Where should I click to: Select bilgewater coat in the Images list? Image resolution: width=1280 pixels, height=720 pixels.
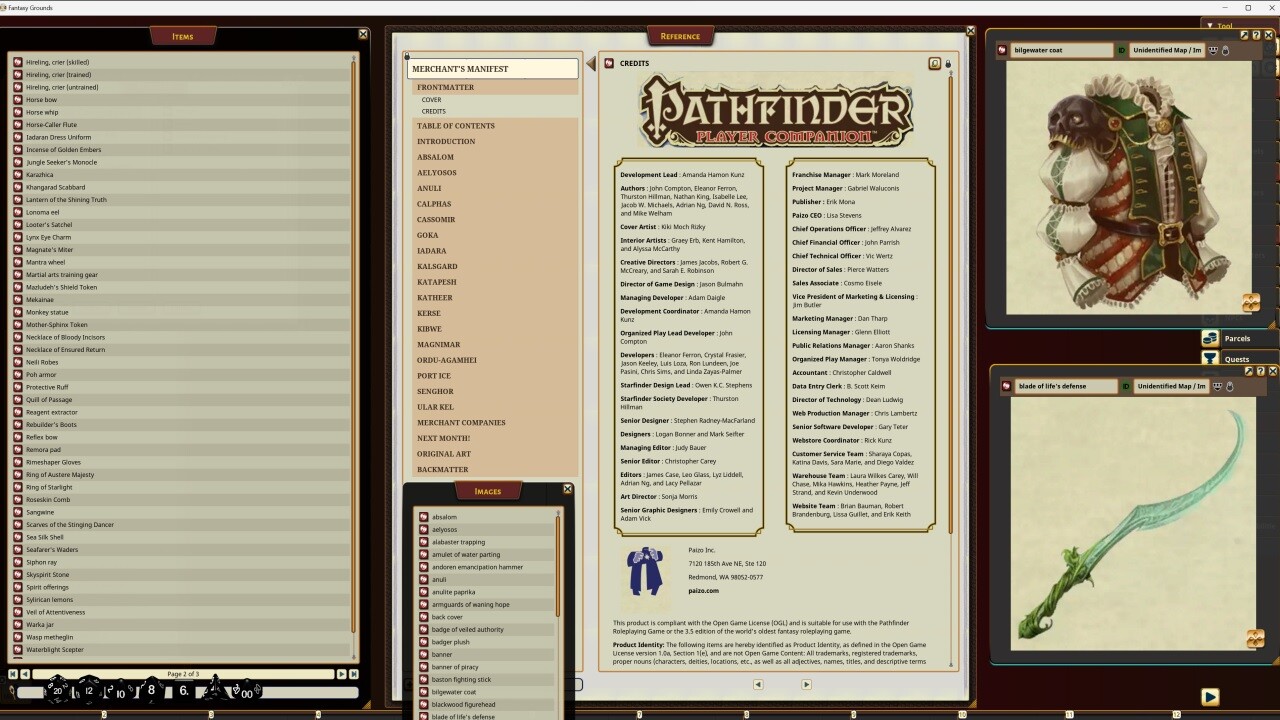tap(455, 691)
